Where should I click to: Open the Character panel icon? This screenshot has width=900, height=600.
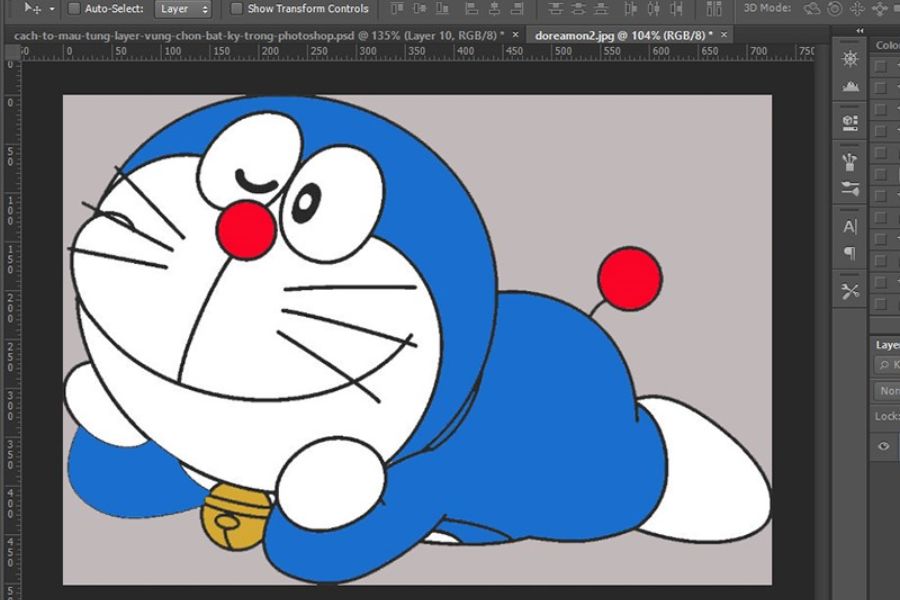(x=850, y=227)
